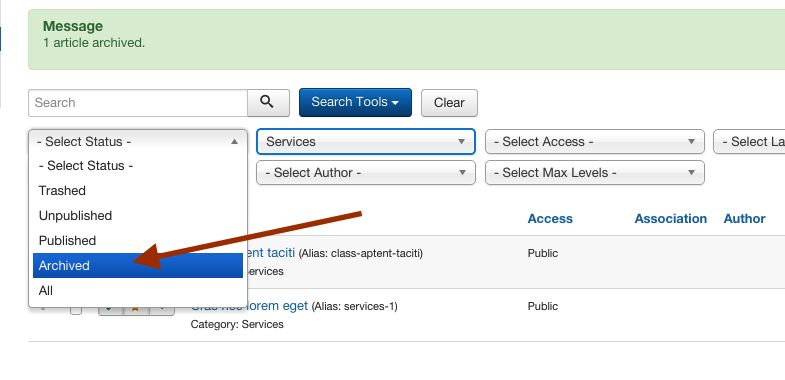Open the Search Tools dropdown button
The width and height of the screenshot is (785, 380).
pyautogui.click(x=355, y=102)
